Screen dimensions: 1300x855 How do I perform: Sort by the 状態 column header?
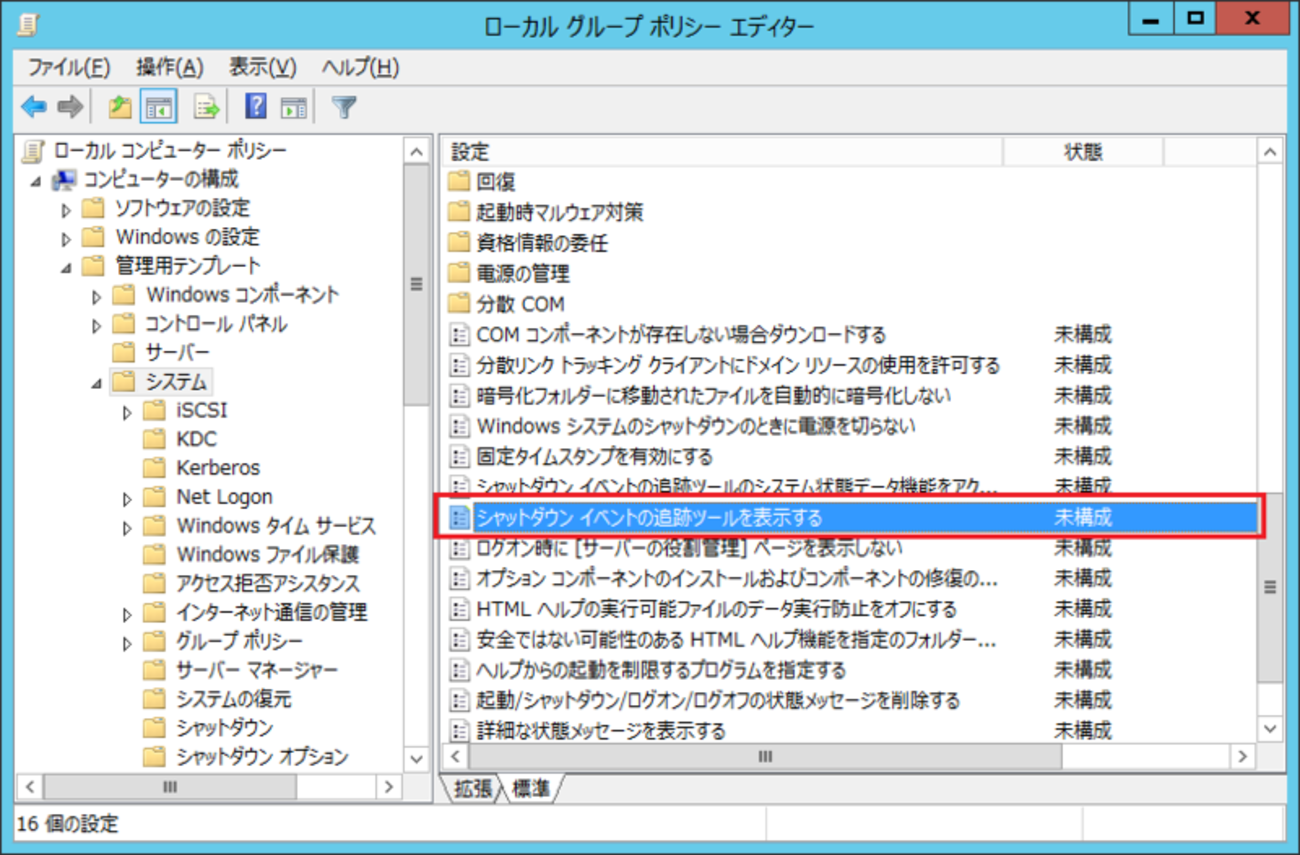(x=1083, y=152)
